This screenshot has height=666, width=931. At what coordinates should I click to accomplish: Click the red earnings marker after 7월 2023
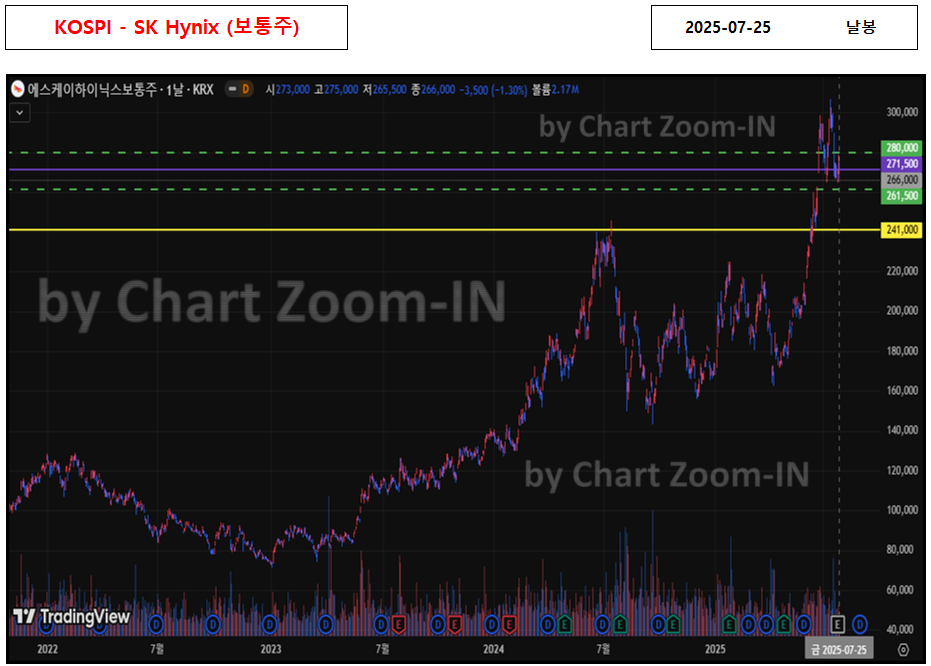398,624
